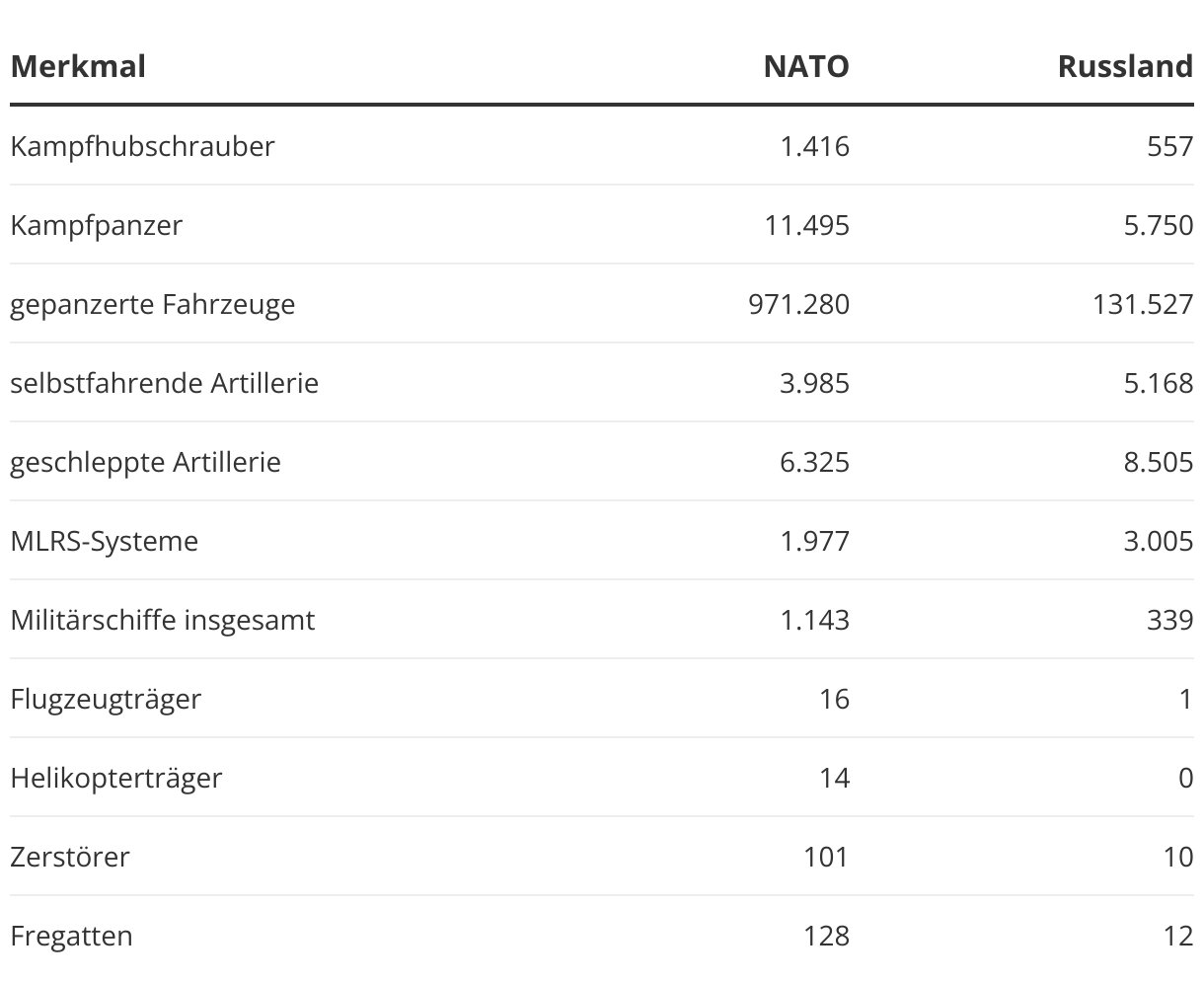Click Russland geschleppte Artillerie value 8.505
Screen dimensions: 1204x983
[x=1158, y=462]
